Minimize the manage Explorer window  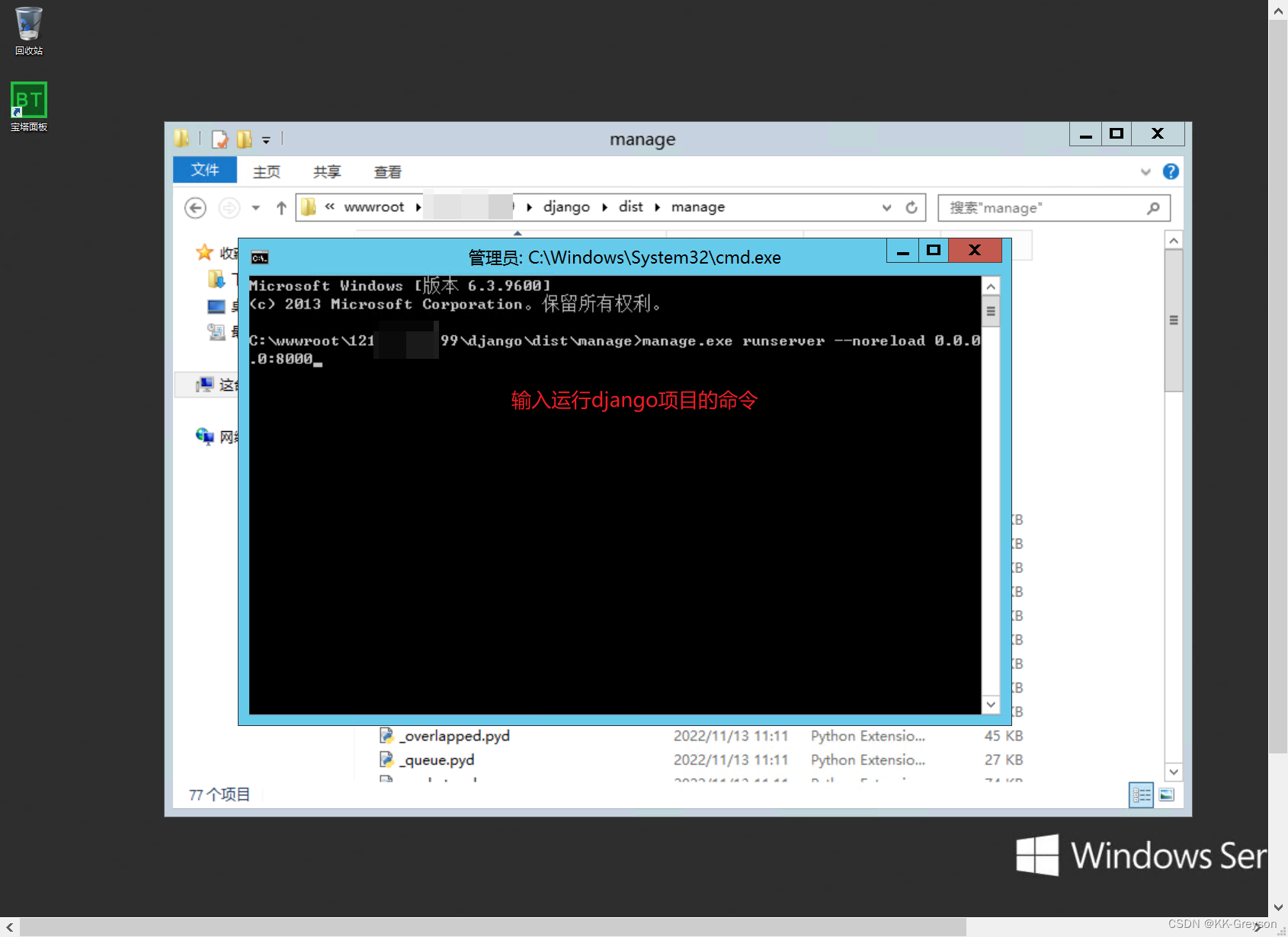pos(1085,134)
